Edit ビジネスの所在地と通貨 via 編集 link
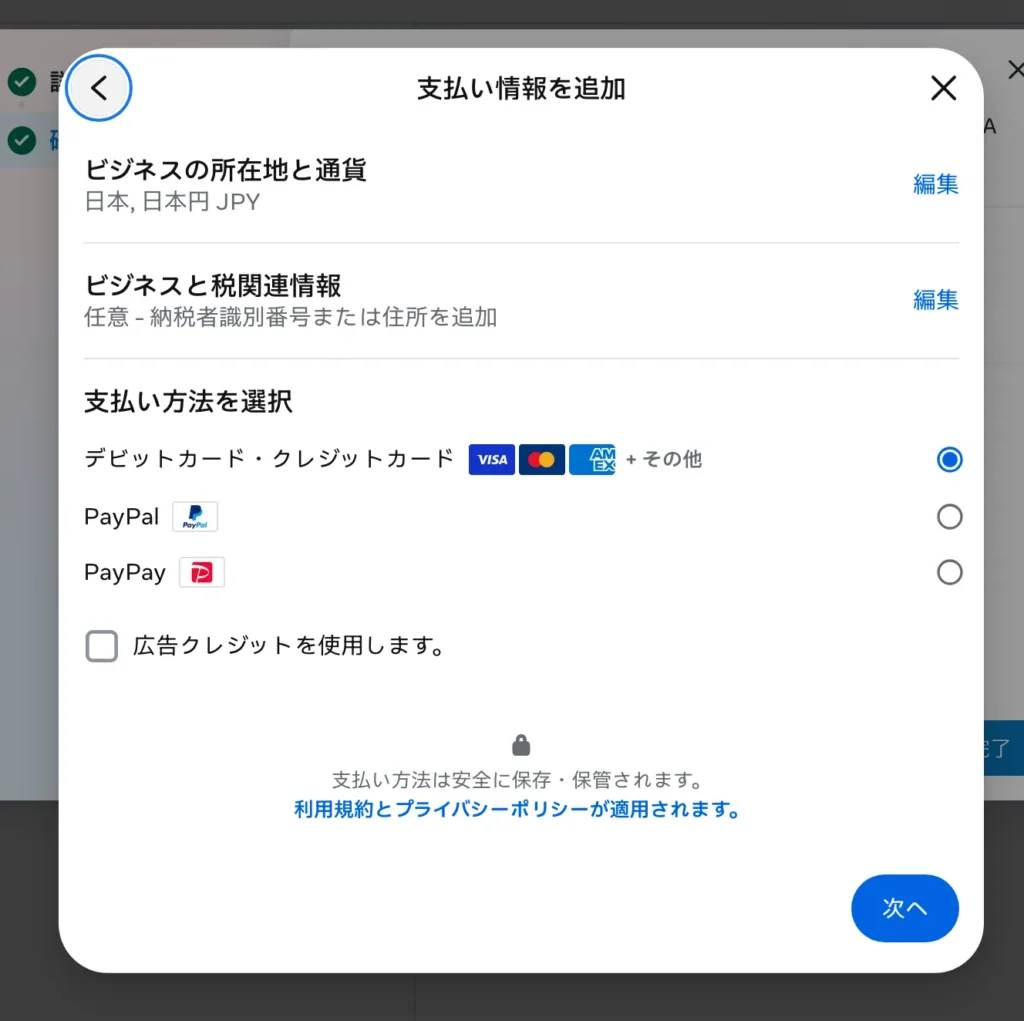The image size is (1024, 1021). click(935, 184)
